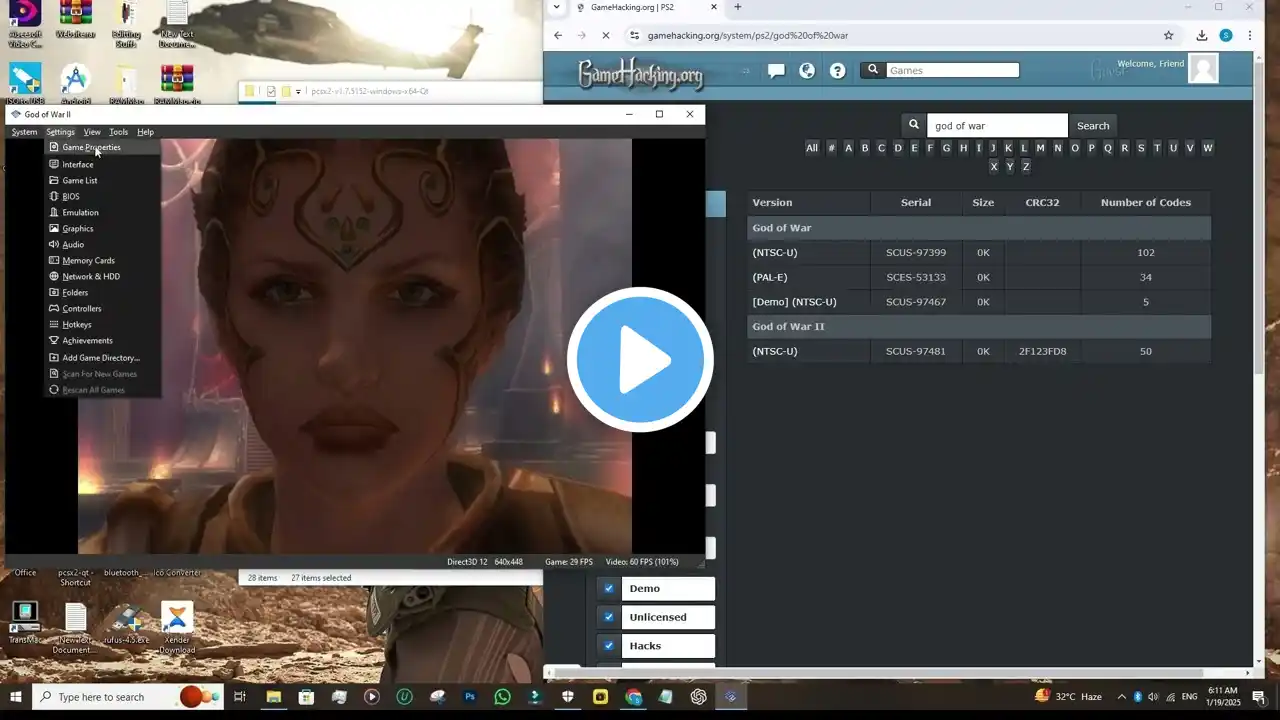The image size is (1280, 720).
Task: Bookmark this page with star icon
Action: point(1168,35)
